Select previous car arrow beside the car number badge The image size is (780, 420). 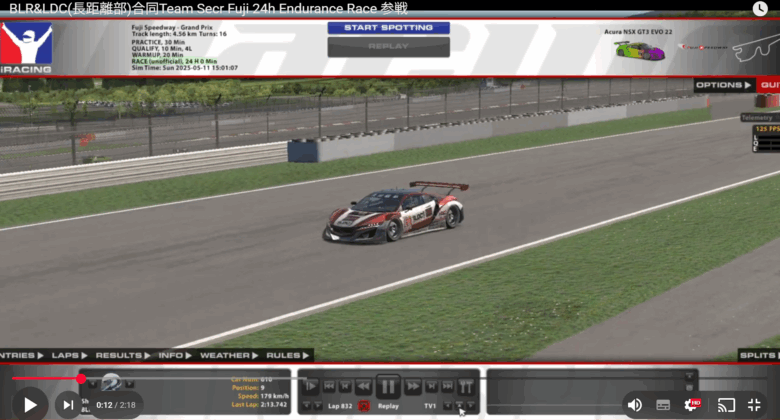click(x=93, y=384)
